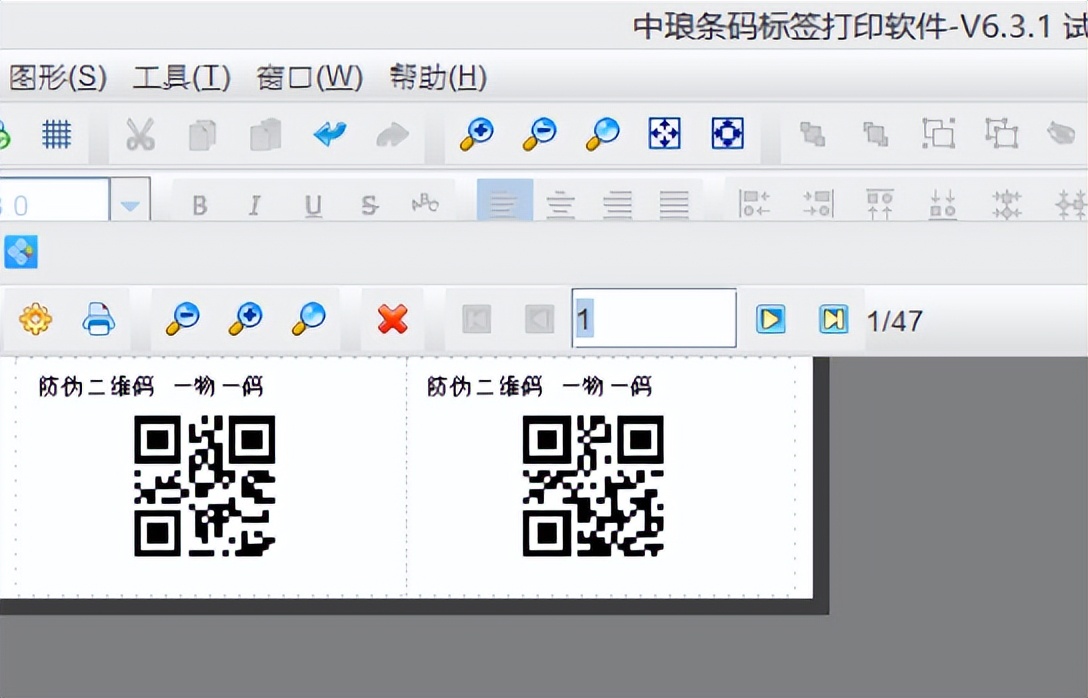
Task: Toggle strikethrough formatting S
Action: click(370, 205)
